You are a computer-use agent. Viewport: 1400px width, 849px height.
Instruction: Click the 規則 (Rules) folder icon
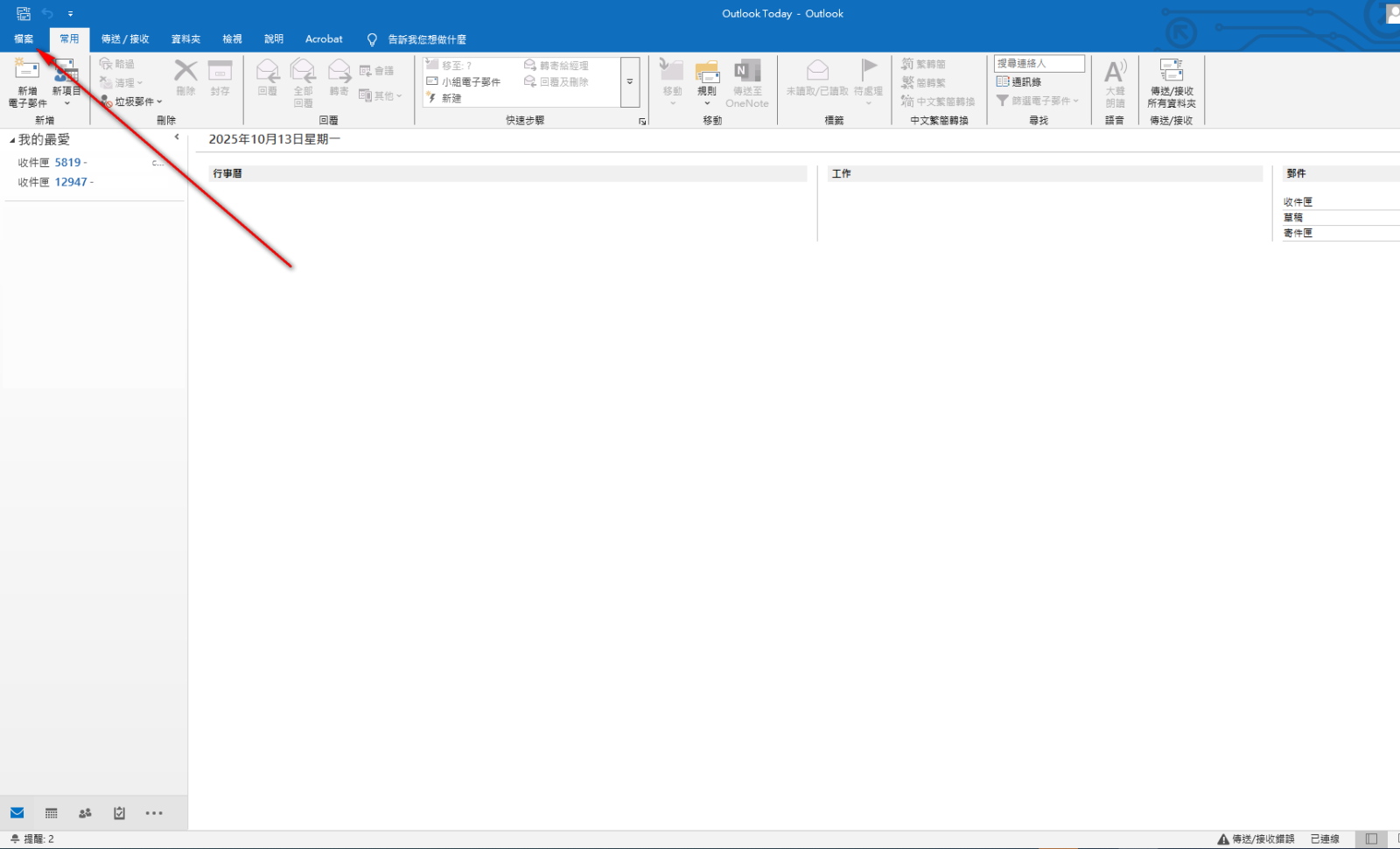[707, 74]
